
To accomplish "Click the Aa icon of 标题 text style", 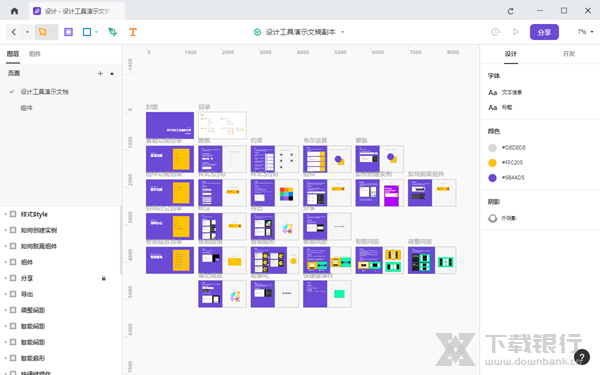I will pyautogui.click(x=492, y=108).
